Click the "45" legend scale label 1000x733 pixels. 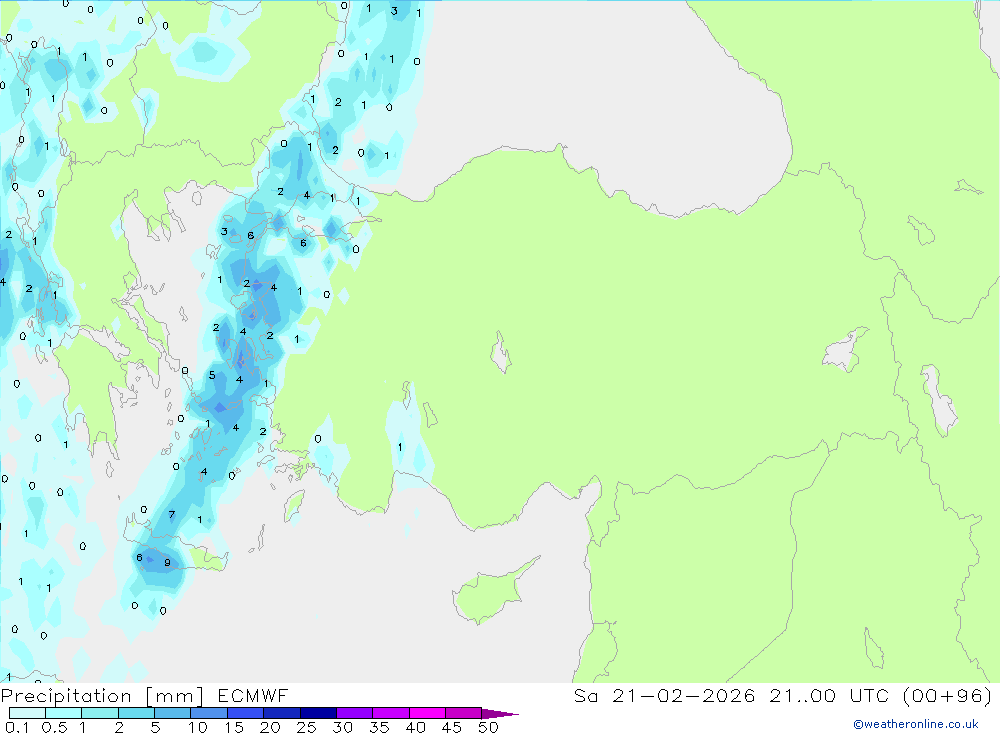click(452, 727)
